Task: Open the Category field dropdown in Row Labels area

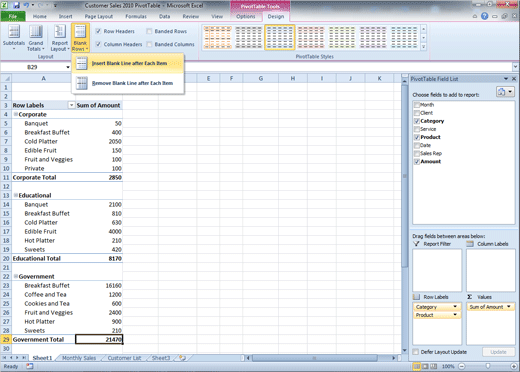Action: pos(455,307)
